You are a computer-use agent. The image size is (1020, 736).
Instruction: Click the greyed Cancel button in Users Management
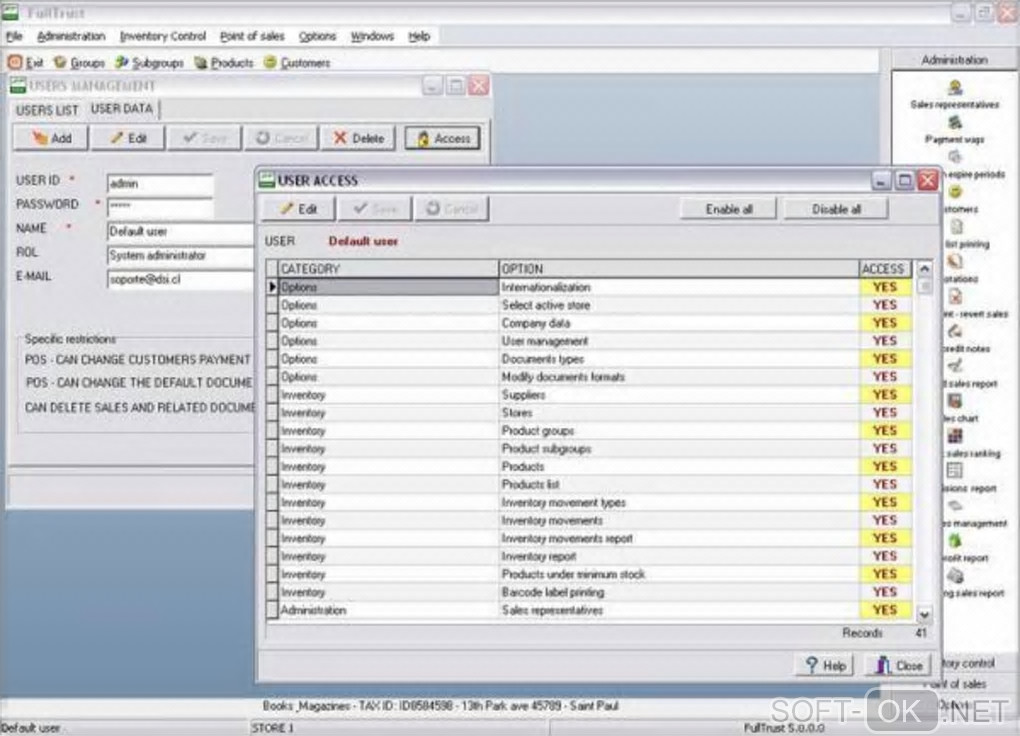point(281,138)
